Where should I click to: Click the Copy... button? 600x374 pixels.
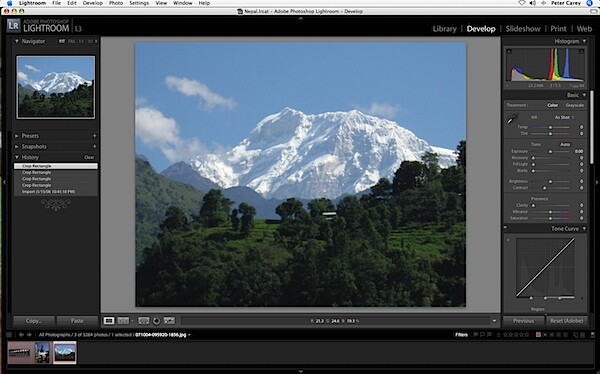pyautogui.click(x=34, y=321)
